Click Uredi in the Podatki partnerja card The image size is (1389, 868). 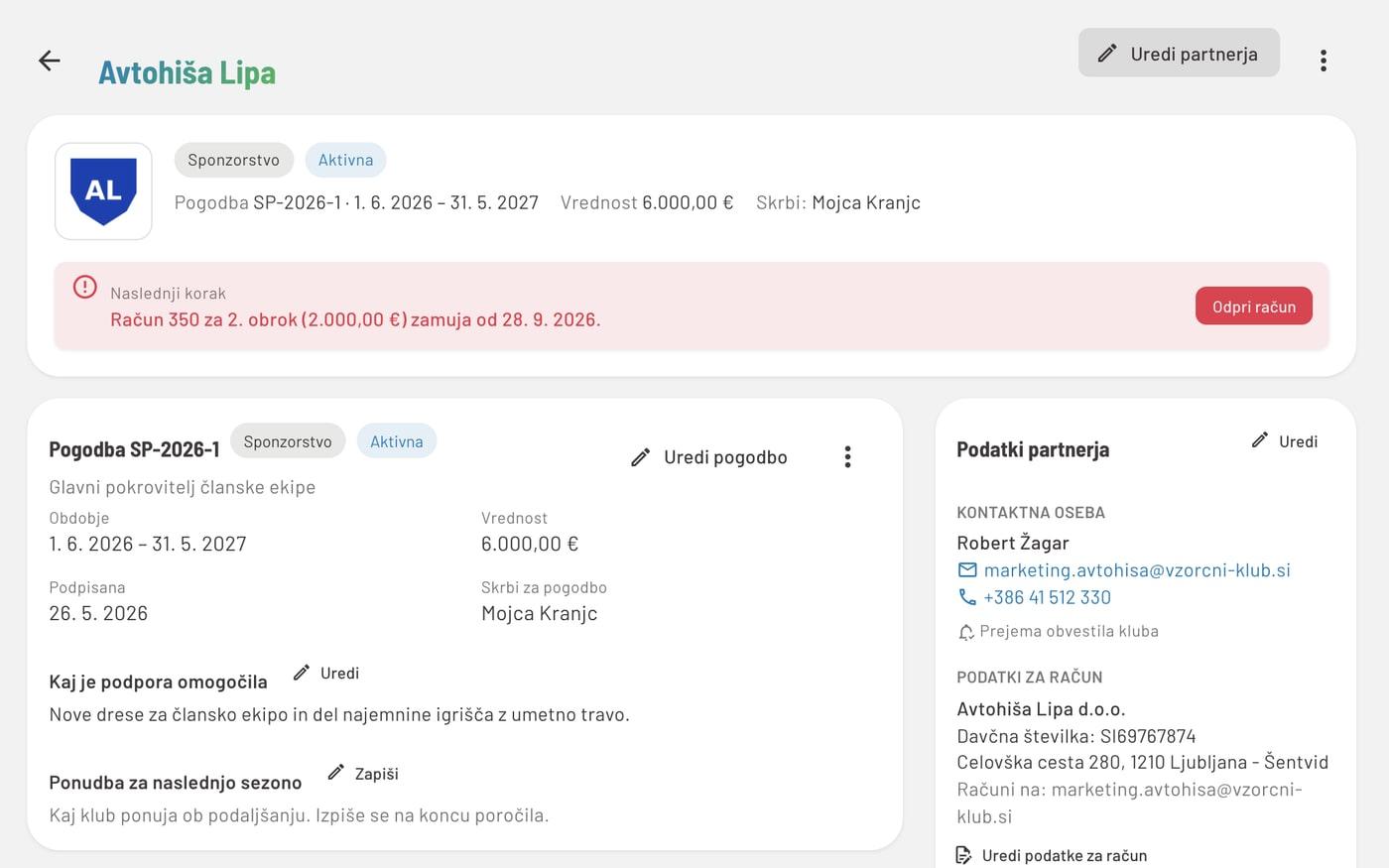click(x=1285, y=440)
